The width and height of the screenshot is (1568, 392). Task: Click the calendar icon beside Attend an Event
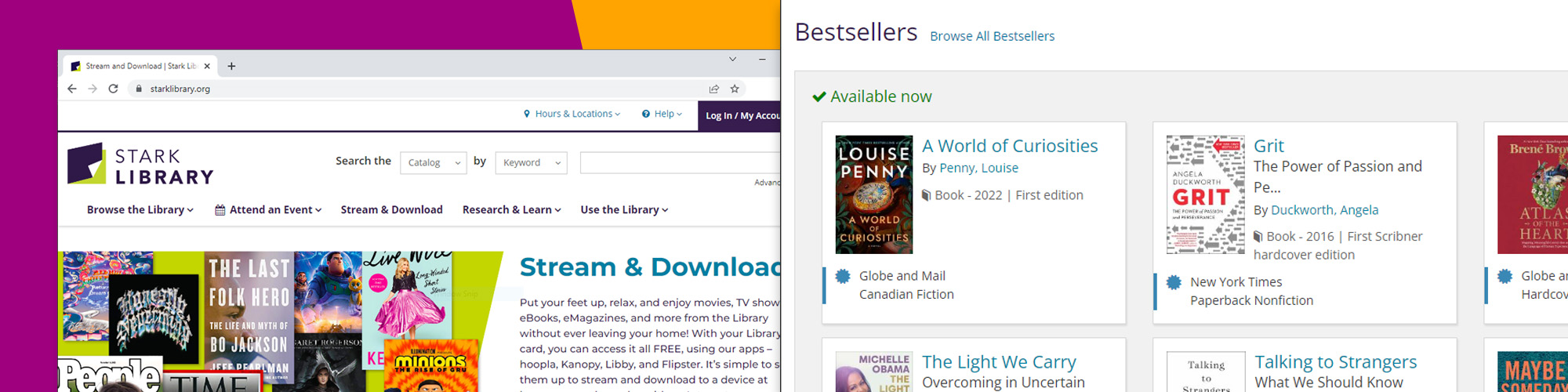220,210
